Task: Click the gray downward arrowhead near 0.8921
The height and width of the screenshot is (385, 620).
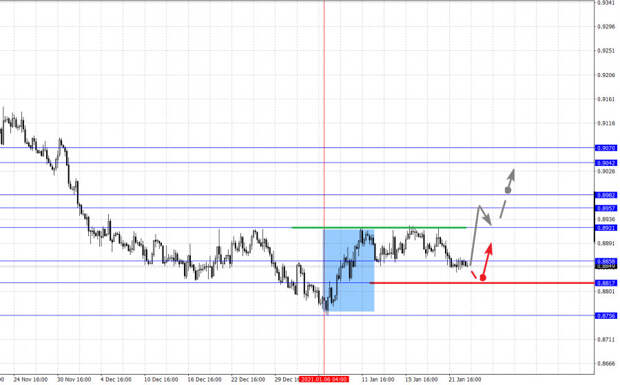Action: [x=488, y=220]
